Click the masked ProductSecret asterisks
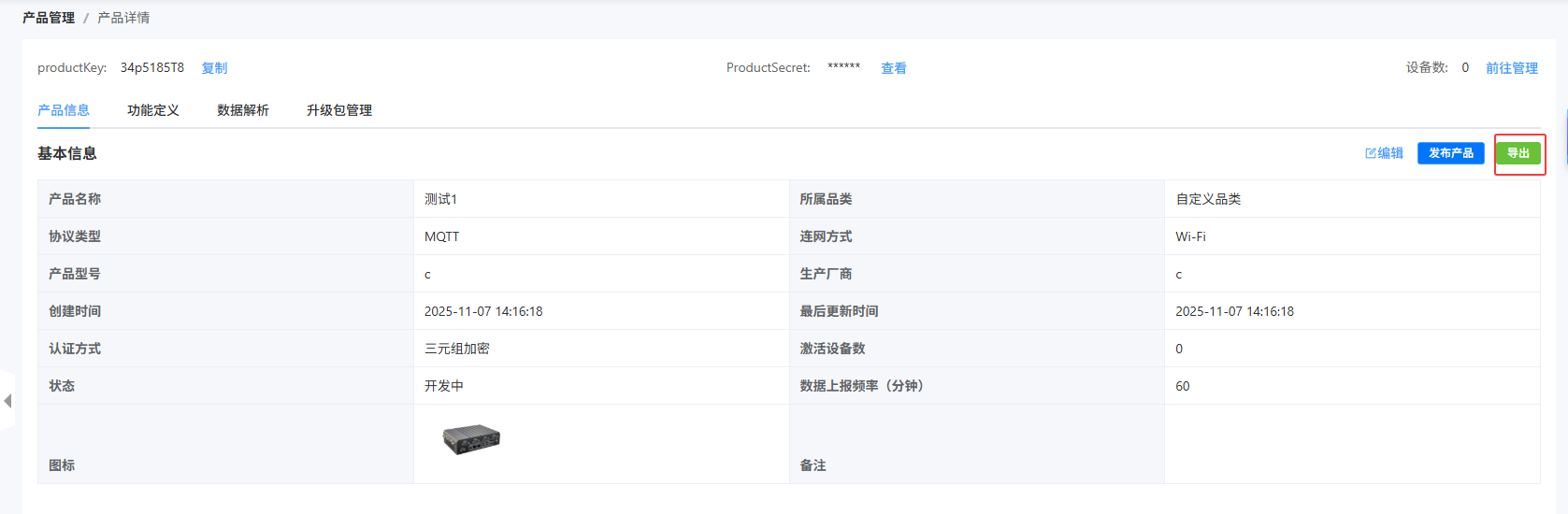 pyautogui.click(x=843, y=67)
